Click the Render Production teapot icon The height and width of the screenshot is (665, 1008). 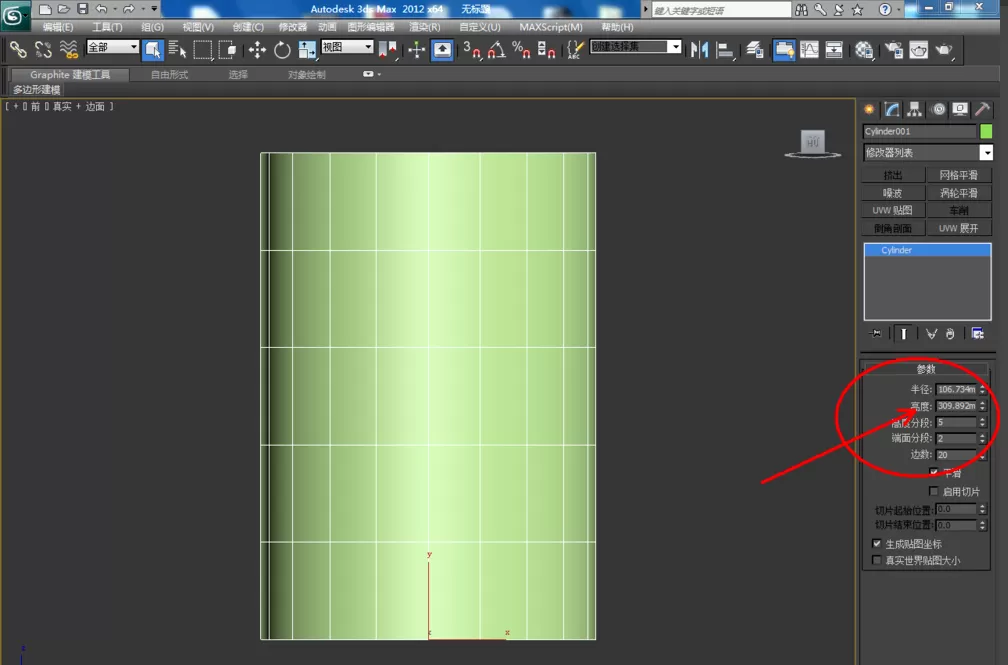[x=944, y=50]
